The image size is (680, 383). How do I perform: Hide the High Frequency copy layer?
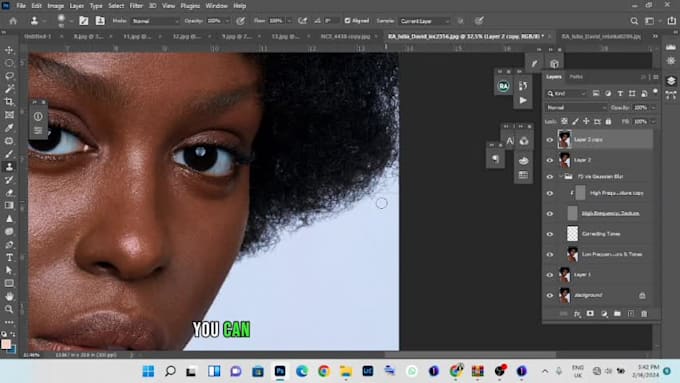(550, 193)
